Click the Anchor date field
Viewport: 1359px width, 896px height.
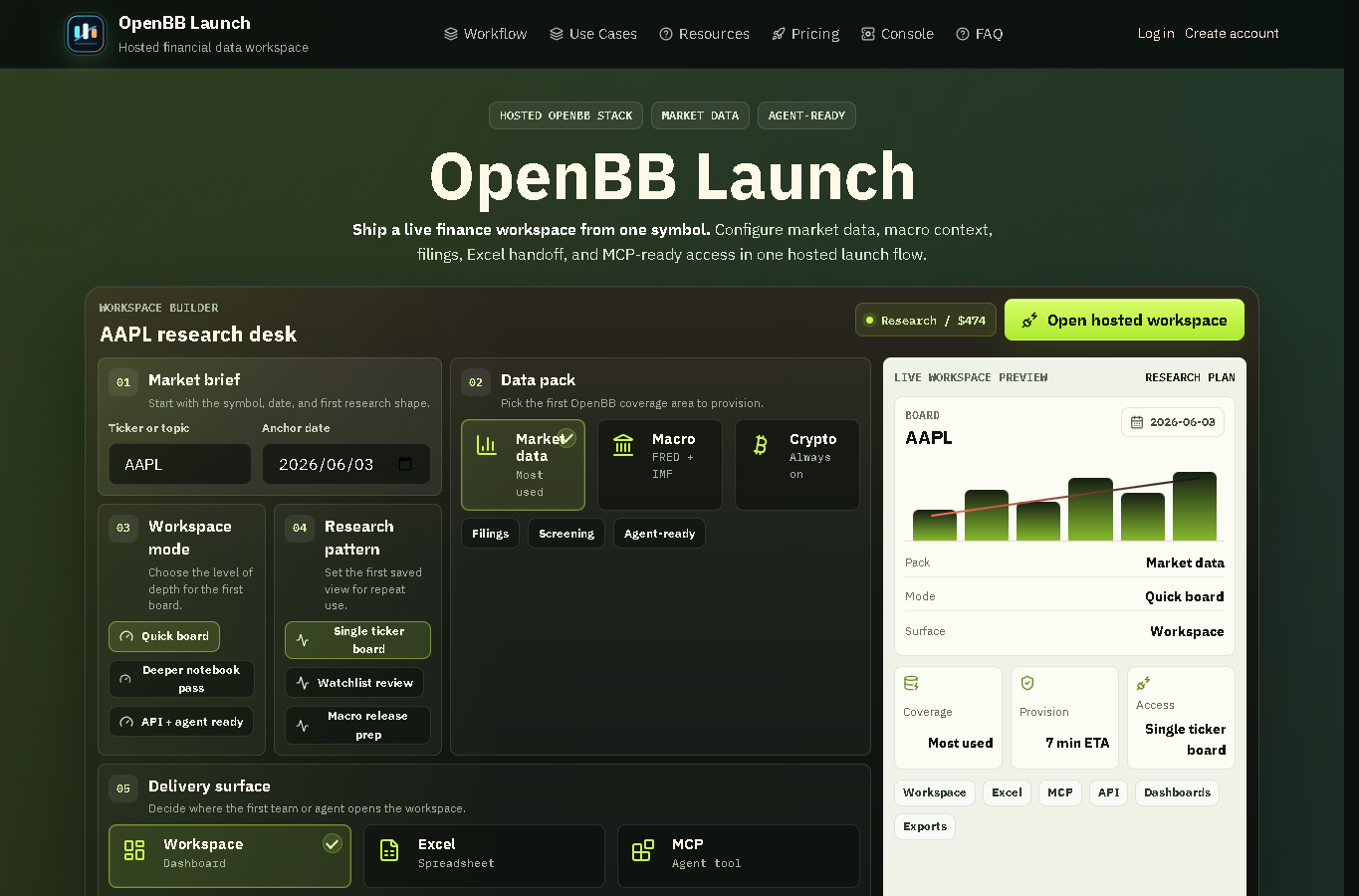(x=346, y=464)
